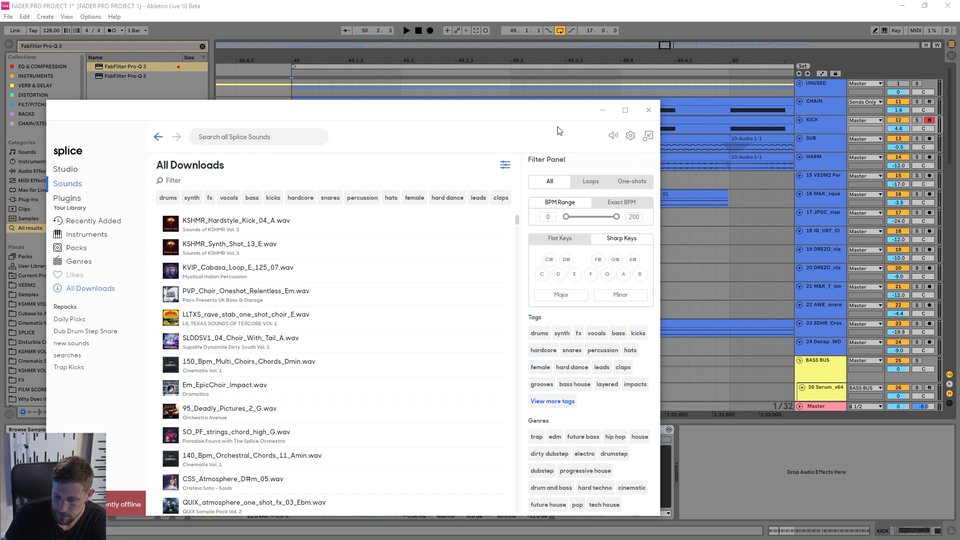Select the cinematic genre filter
The image size is (960, 540).
pos(631,488)
